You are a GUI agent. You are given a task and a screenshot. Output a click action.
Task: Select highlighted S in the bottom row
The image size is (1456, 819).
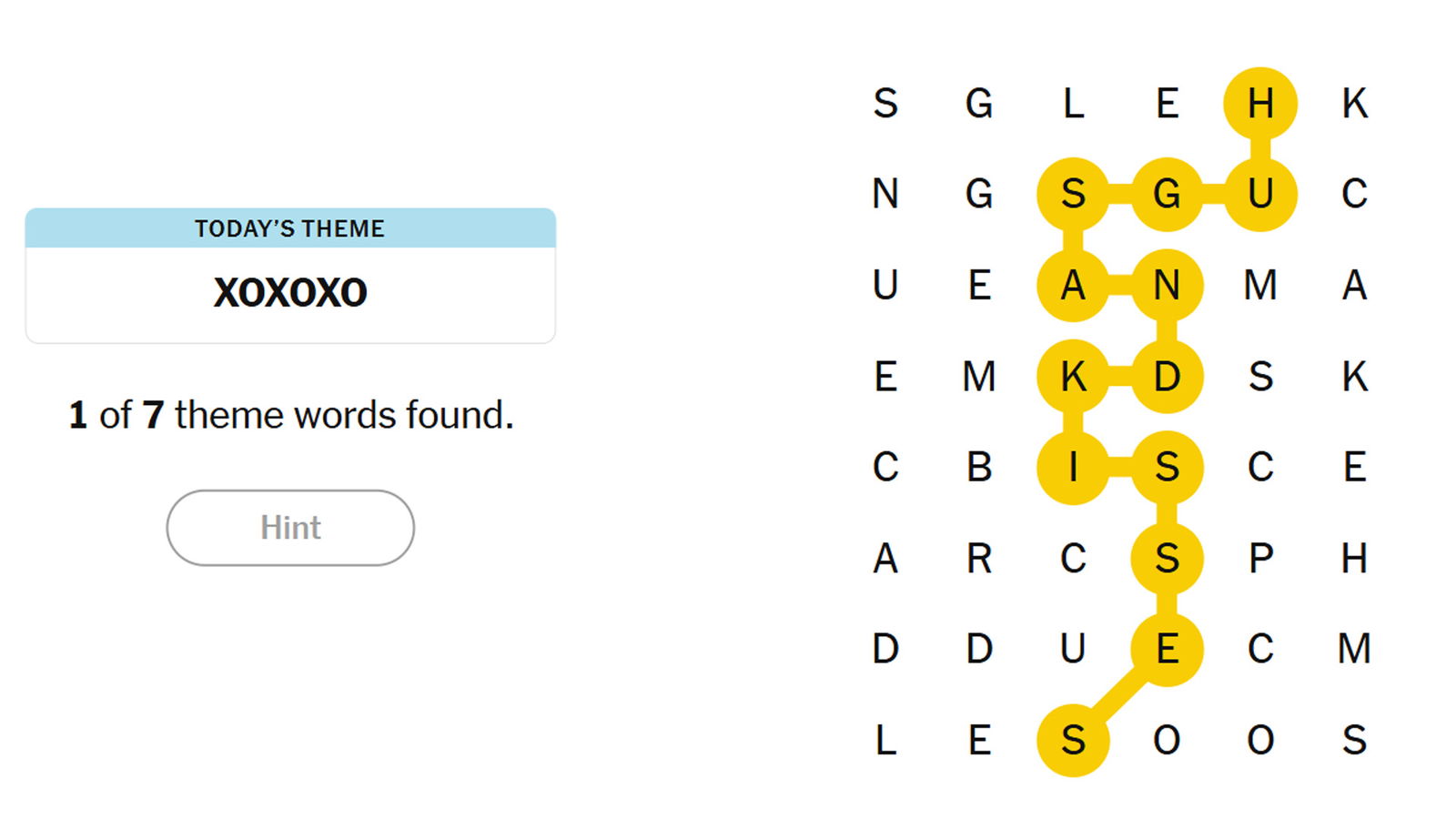1073,740
